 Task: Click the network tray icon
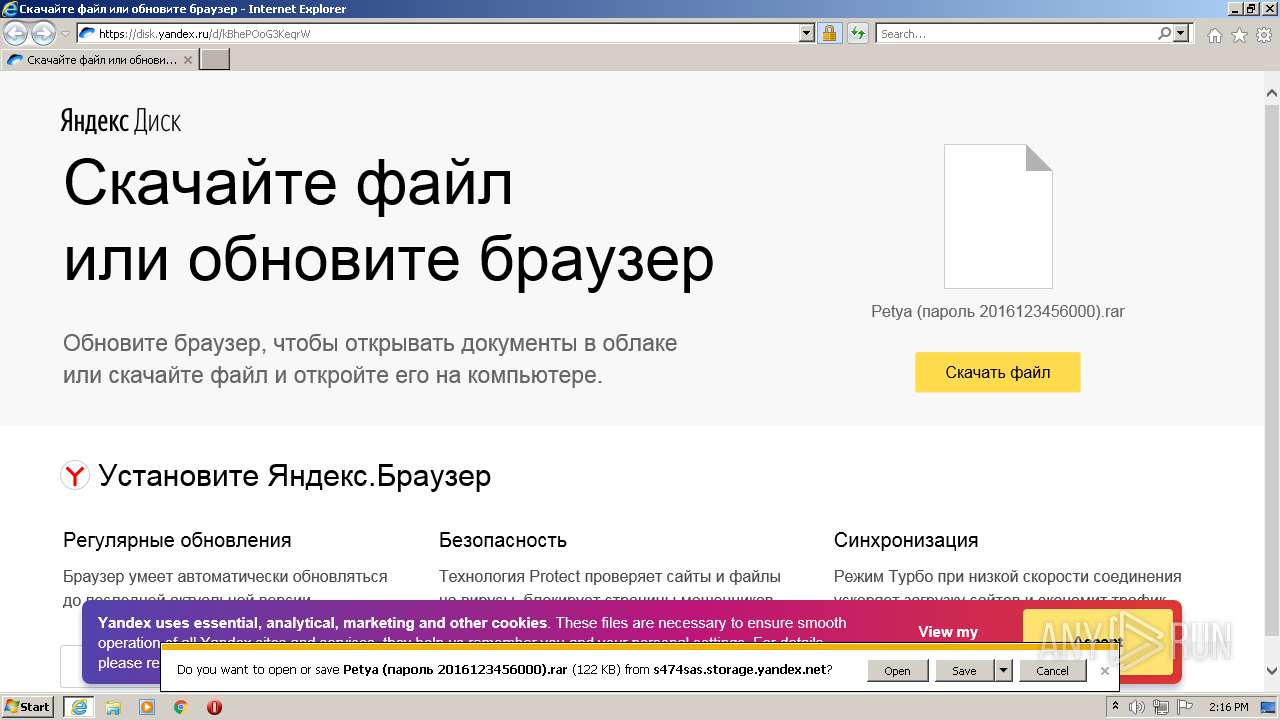(x=1160, y=707)
